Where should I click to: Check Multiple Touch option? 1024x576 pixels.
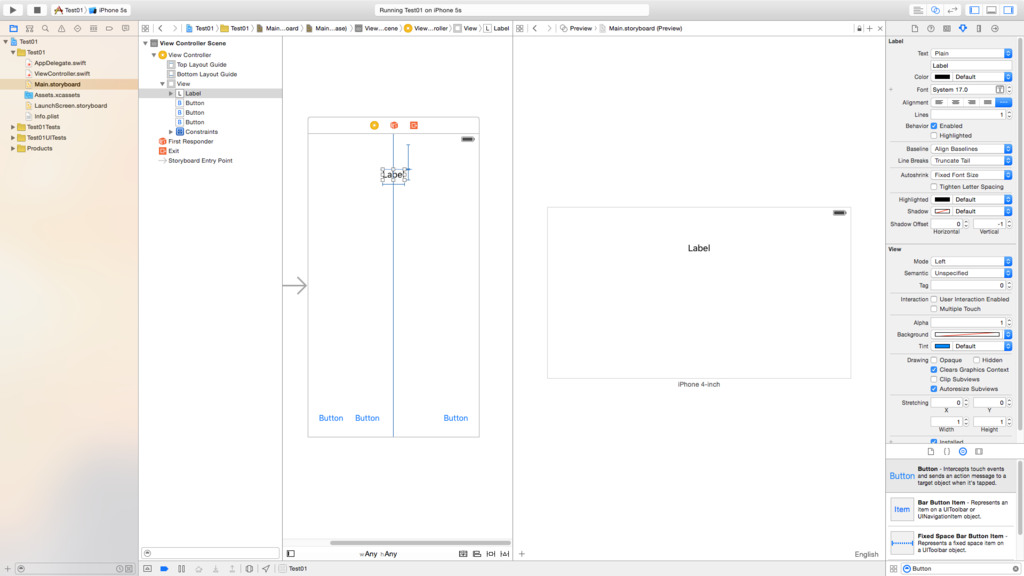click(934, 309)
